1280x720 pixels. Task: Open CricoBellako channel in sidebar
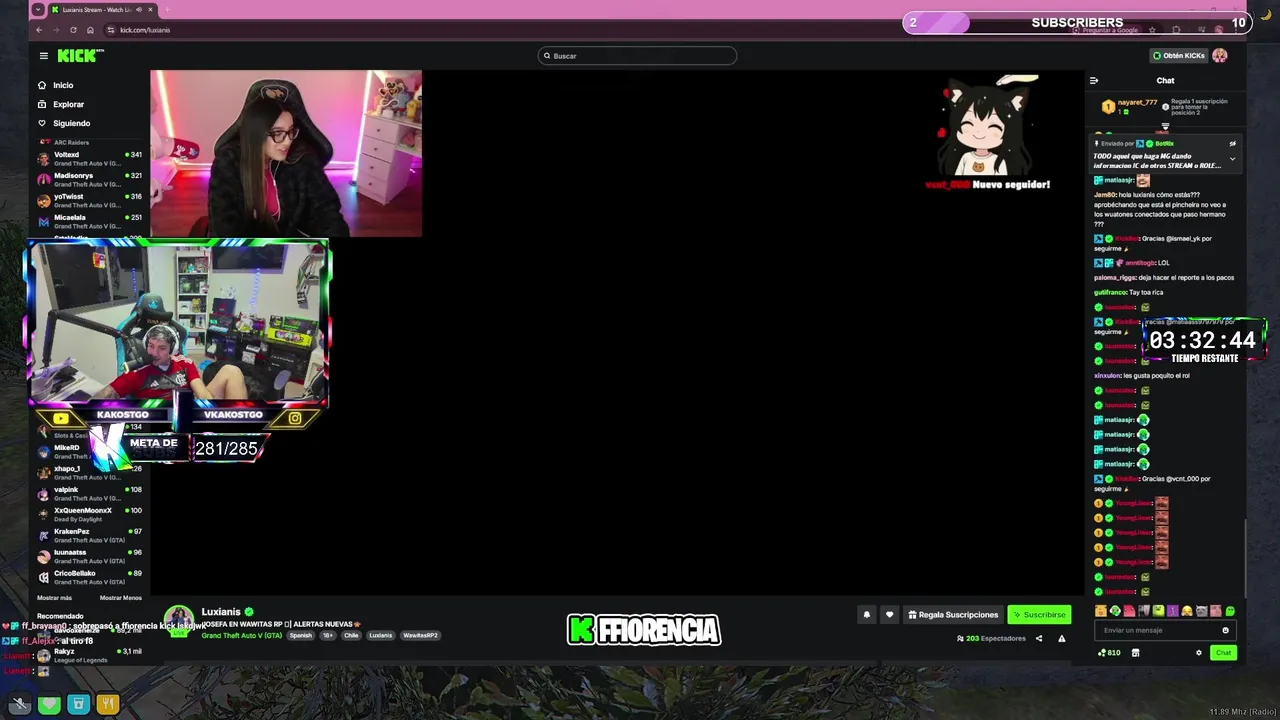(x=90, y=577)
